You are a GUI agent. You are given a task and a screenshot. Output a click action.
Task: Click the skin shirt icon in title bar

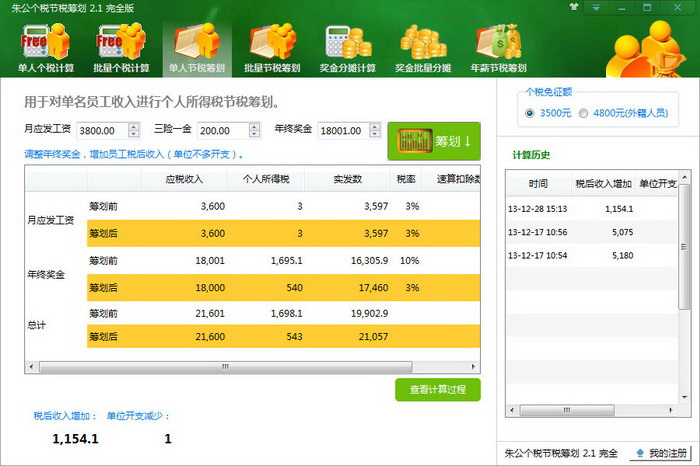click(x=574, y=7)
